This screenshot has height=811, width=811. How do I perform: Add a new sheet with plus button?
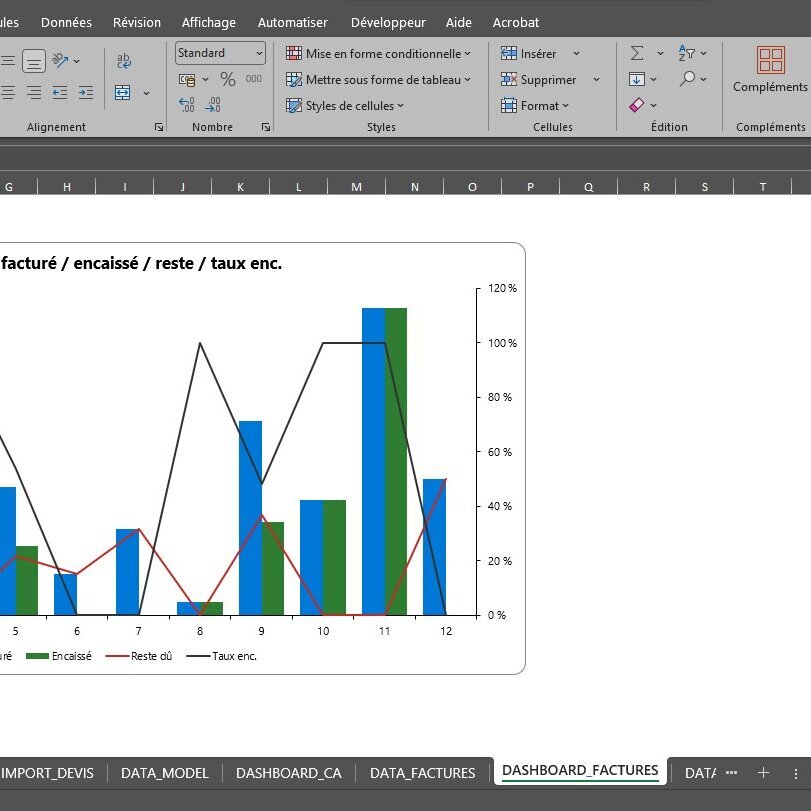(763, 772)
